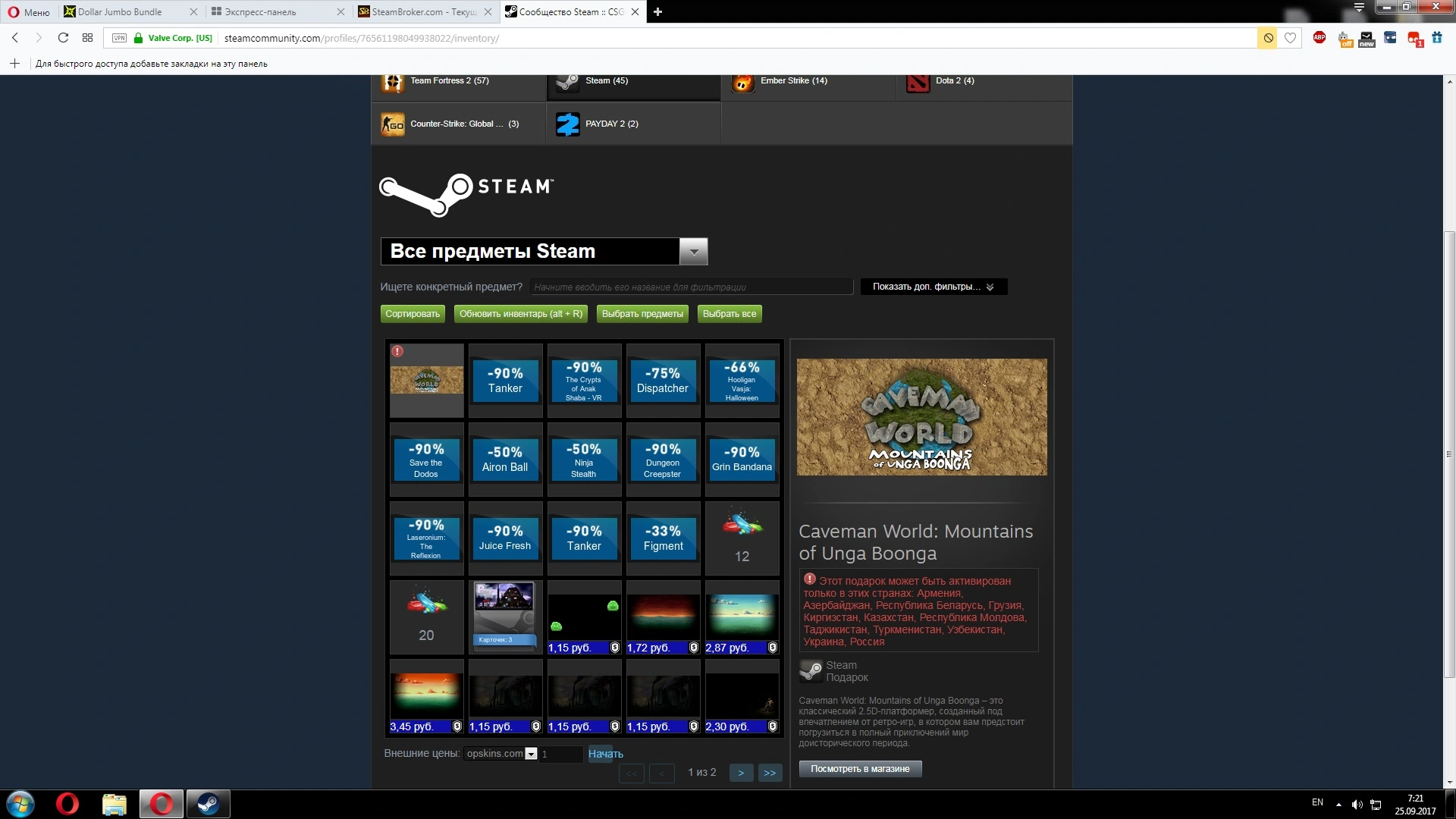The width and height of the screenshot is (1456, 819).
Task: Select the Caveman World gift item
Action: (x=427, y=381)
